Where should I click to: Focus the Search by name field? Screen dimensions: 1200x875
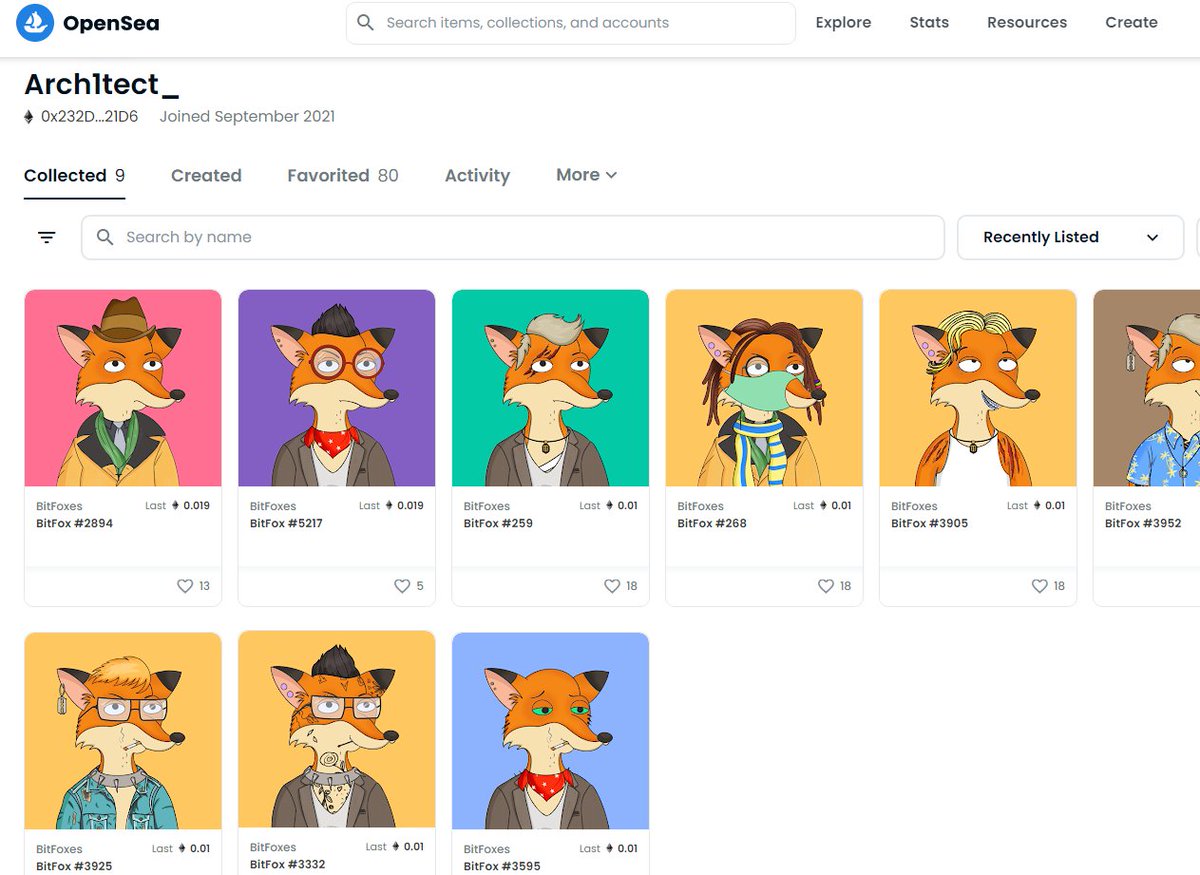point(513,237)
